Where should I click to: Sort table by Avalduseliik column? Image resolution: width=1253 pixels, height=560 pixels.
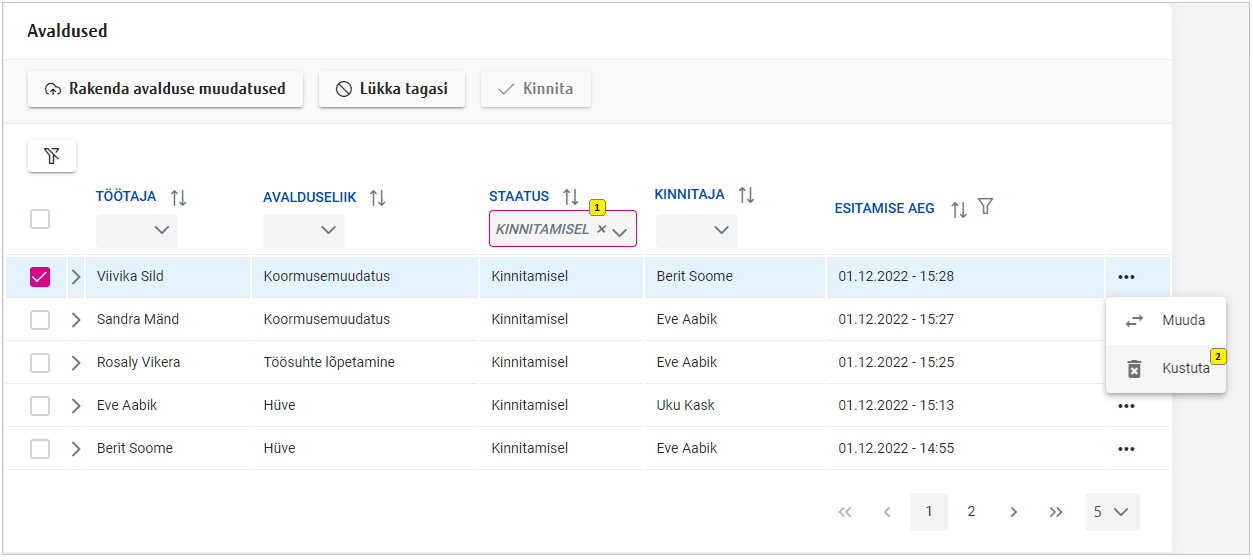point(377,198)
